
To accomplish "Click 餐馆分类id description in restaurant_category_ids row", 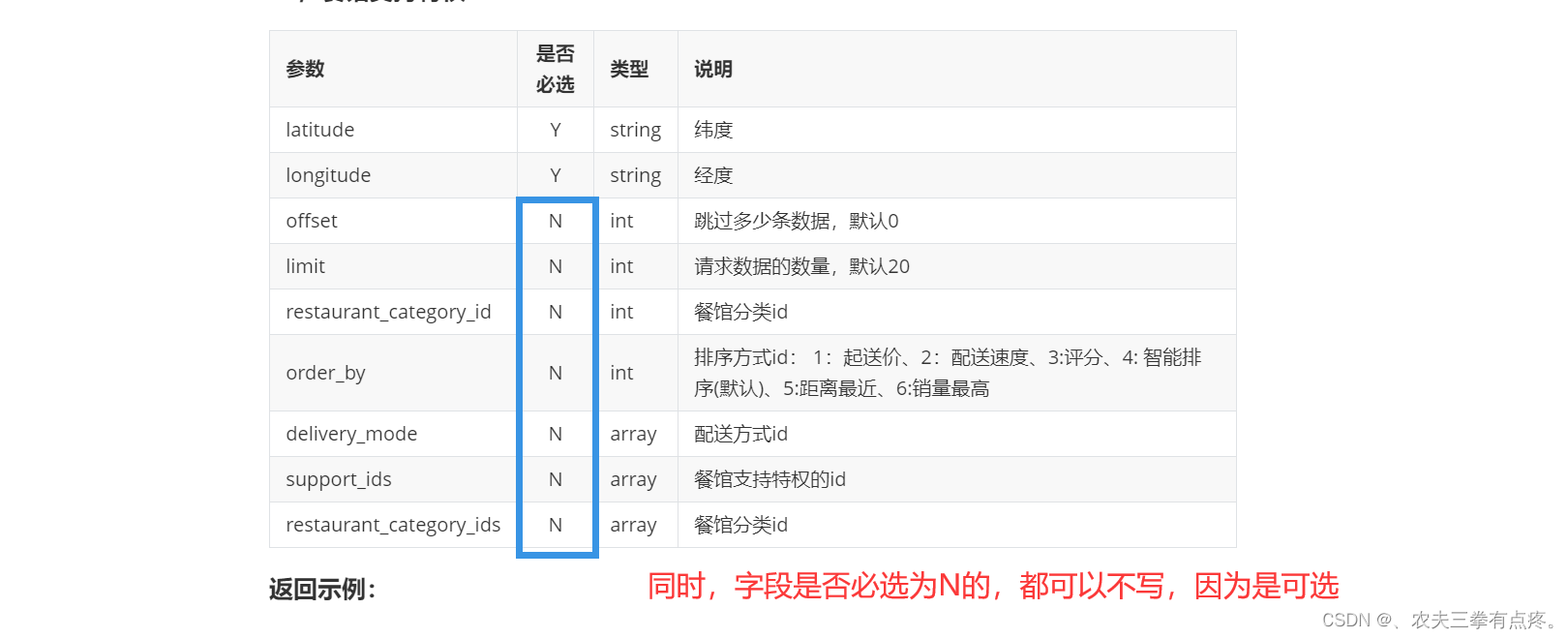I will click(x=741, y=525).
